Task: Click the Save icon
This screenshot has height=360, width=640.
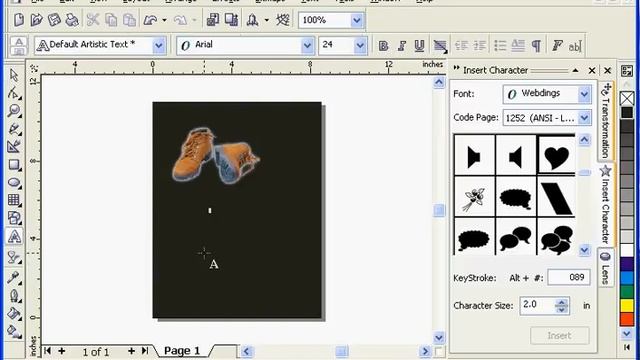Action: point(54,20)
